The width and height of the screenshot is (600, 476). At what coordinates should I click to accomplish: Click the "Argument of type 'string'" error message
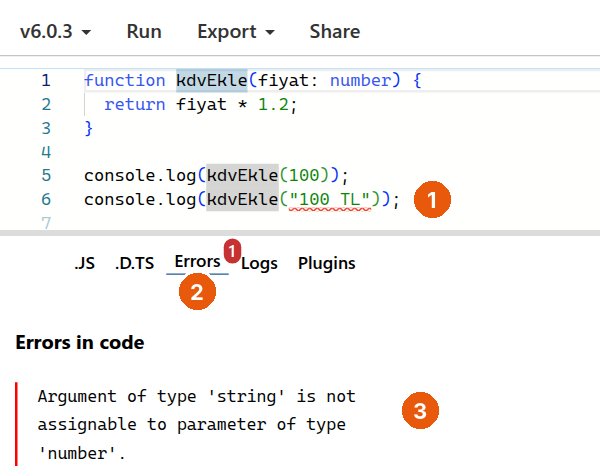point(196,424)
